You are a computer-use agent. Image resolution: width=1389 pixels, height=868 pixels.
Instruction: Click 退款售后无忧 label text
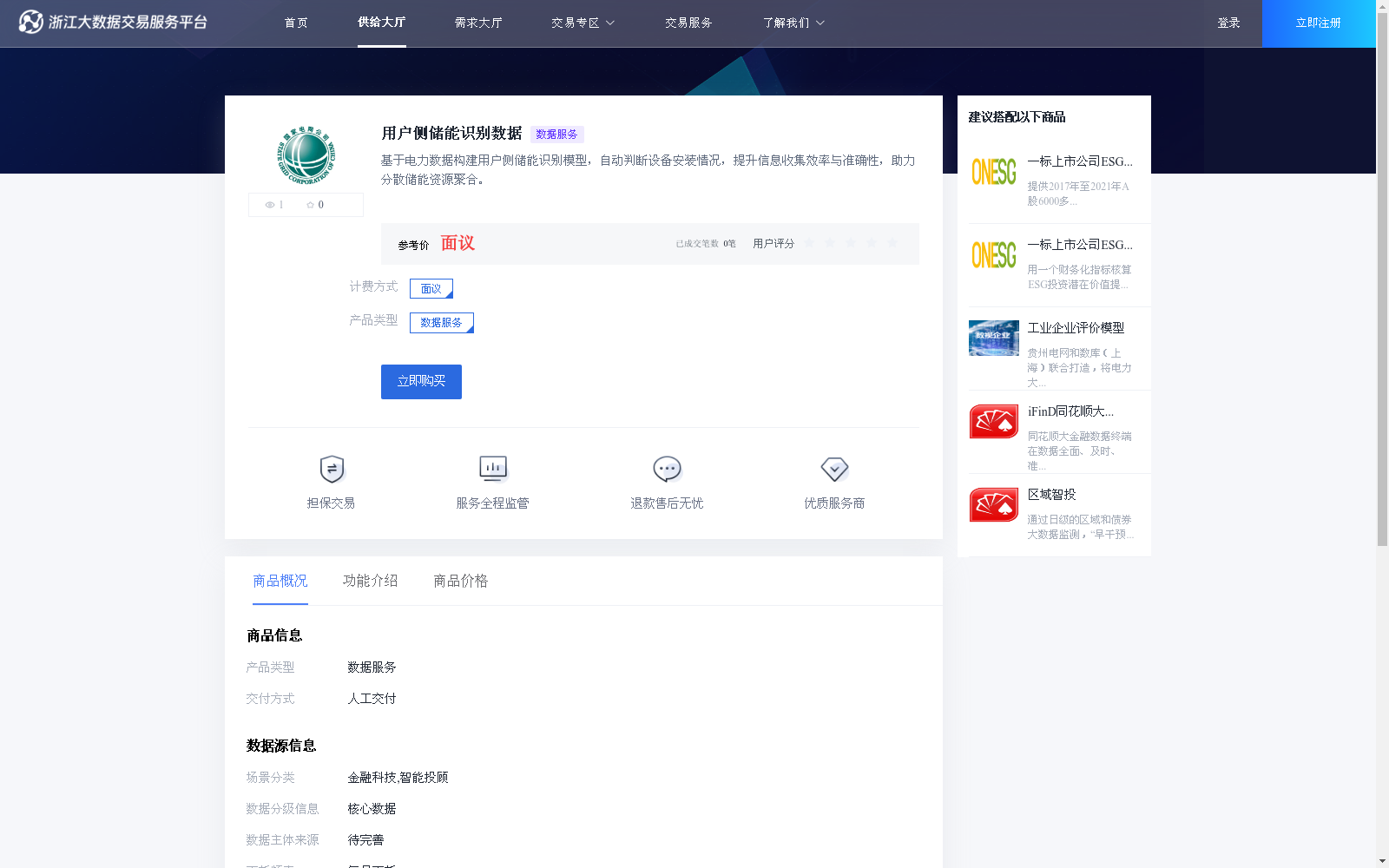(667, 503)
